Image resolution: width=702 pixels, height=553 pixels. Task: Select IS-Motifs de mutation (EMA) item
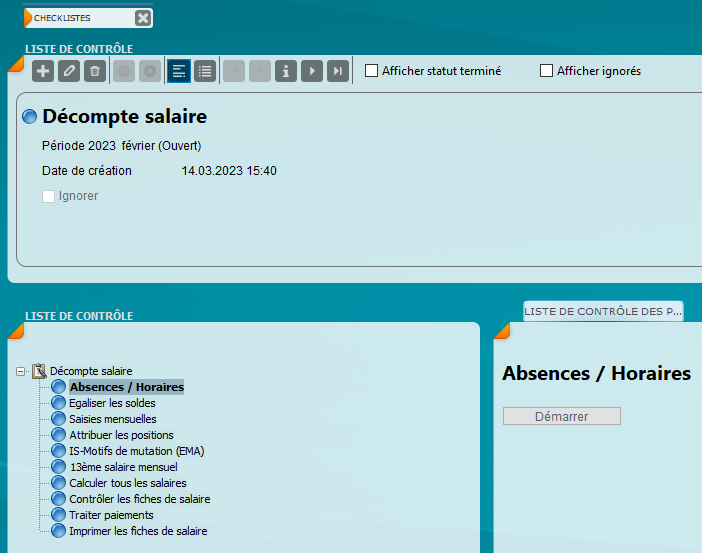click(137, 451)
